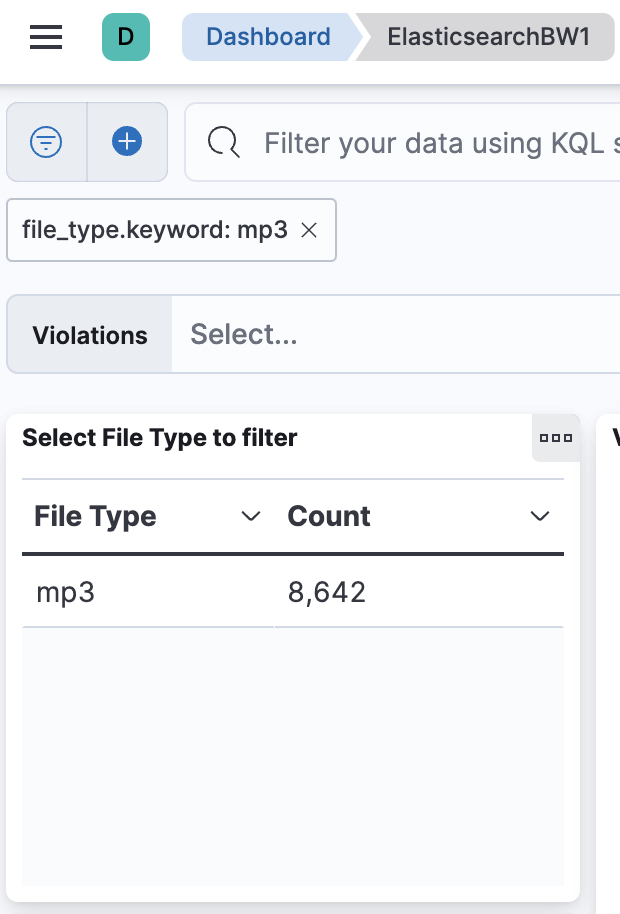Click the search magnifier icon
The image size is (620, 914).
click(223, 143)
